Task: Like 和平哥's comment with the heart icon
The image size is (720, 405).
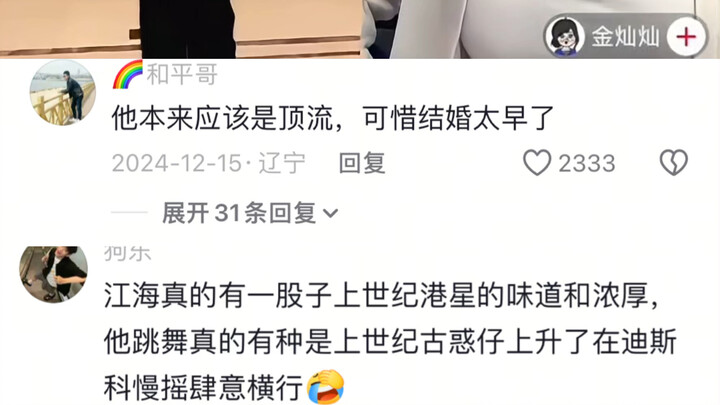Action: pyautogui.click(x=537, y=163)
